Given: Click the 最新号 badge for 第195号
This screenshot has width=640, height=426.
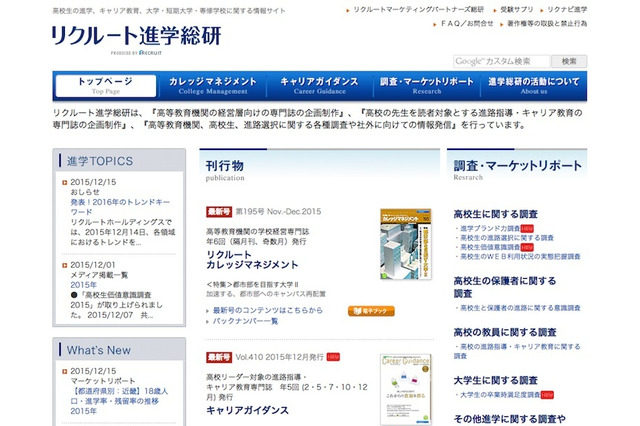Looking at the screenshot, I should 219,211.
